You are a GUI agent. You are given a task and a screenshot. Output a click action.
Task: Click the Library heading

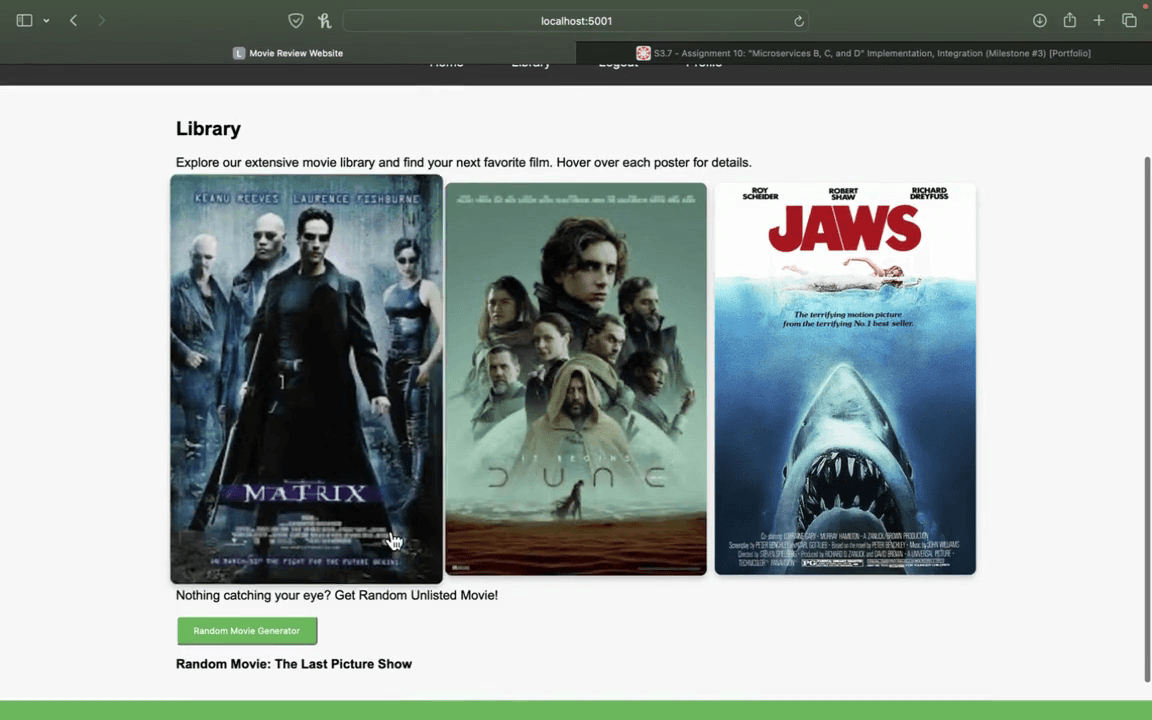pos(208,129)
